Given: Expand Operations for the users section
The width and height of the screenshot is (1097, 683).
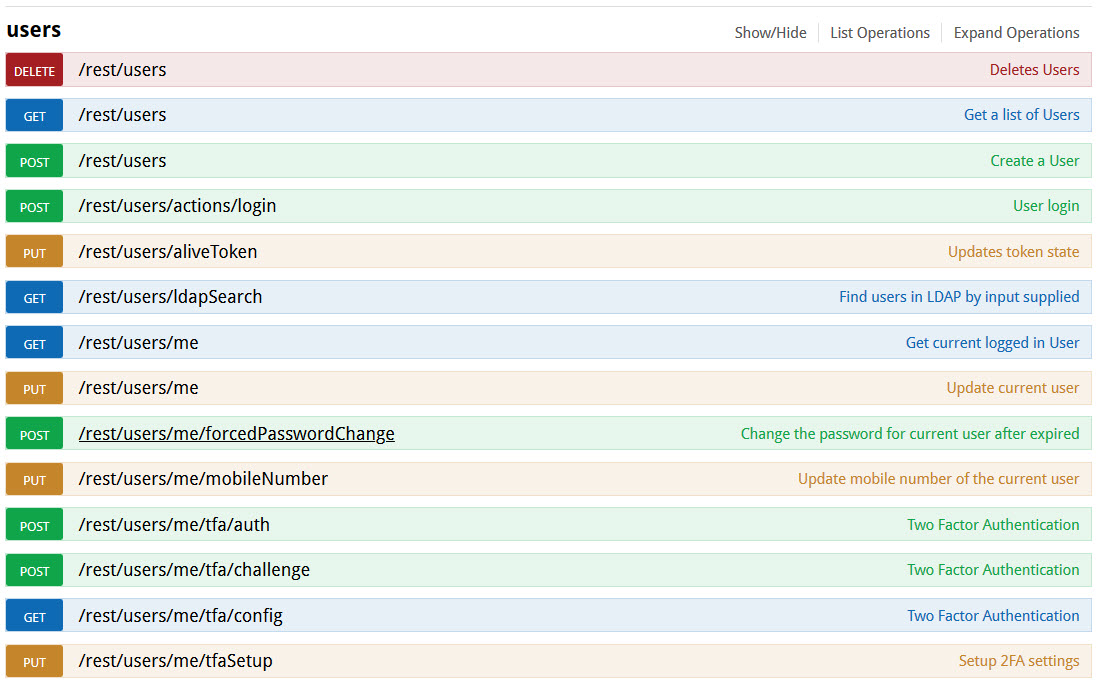Looking at the screenshot, I should 1016,33.
